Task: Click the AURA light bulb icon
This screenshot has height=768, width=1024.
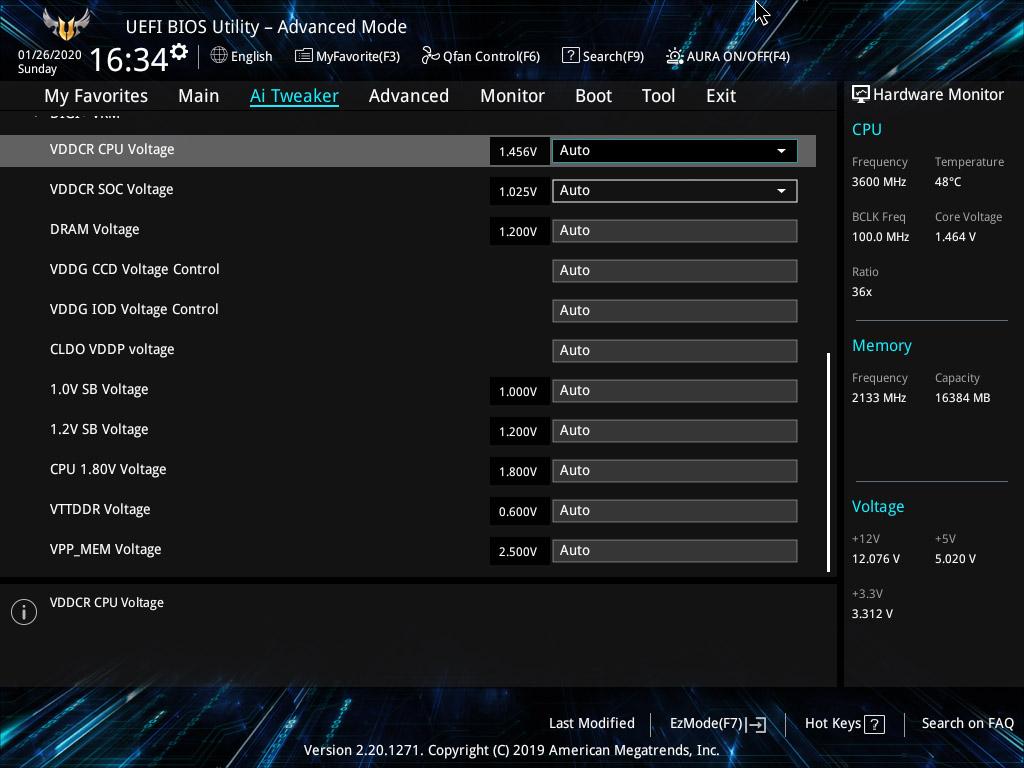Action: click(x=675, y=56)
